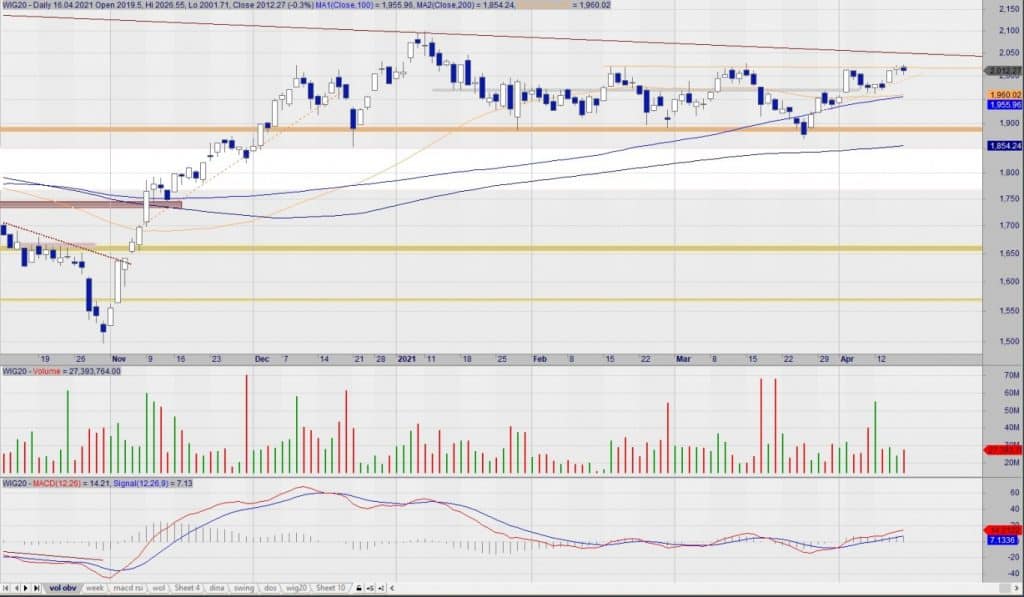
Task: Jump to the last sheet tab arrow
Action: pyautogui.click(x=37, y=588)
